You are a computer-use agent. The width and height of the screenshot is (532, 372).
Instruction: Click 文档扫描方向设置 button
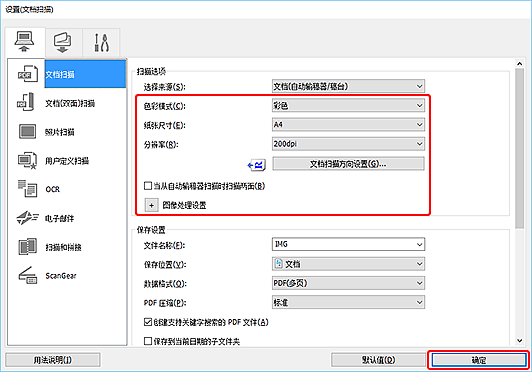click(x=348, y=164)
